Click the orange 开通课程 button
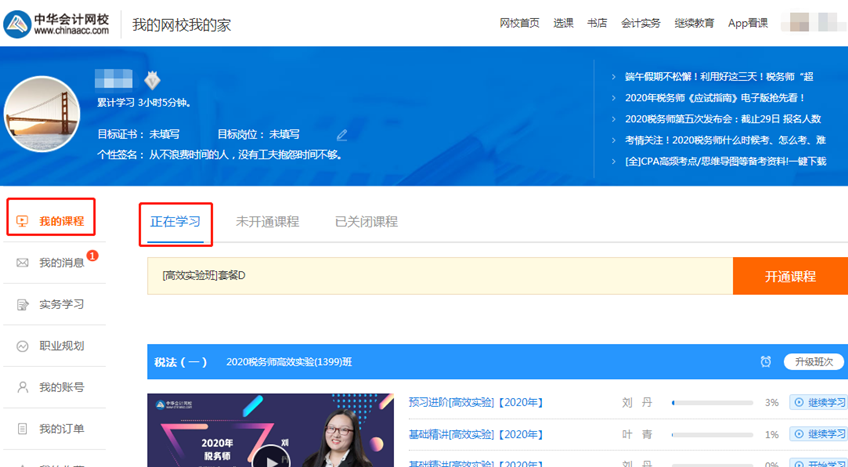 coord(790,276)
